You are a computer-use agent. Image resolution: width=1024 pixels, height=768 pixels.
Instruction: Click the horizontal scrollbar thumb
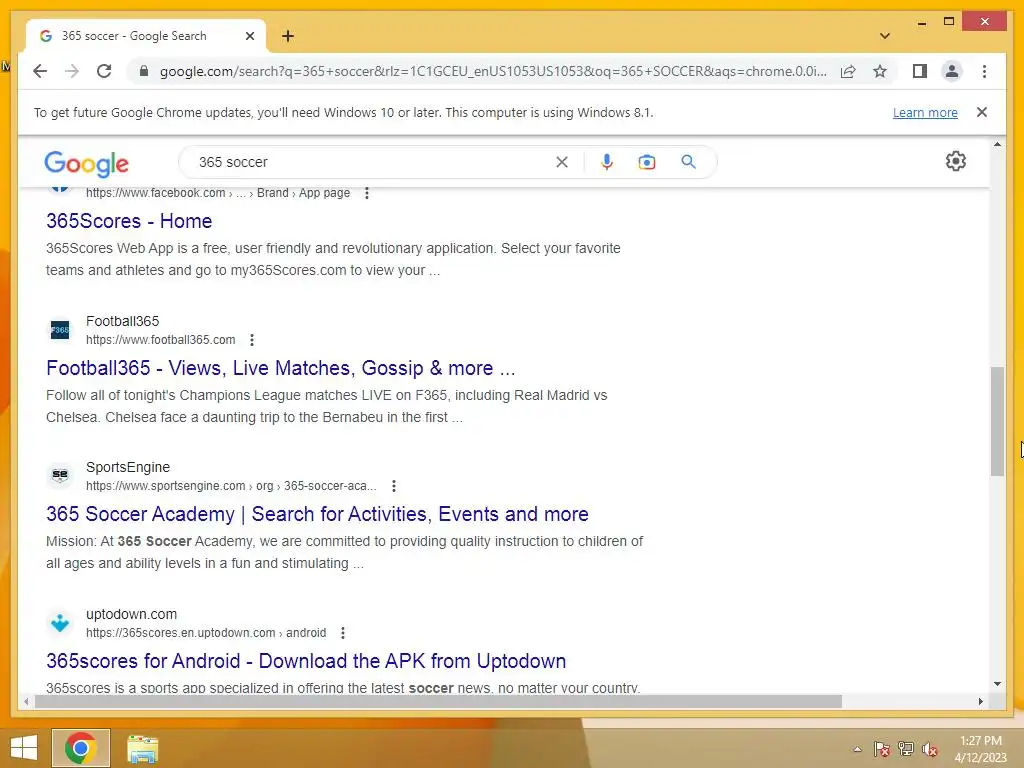(x=438, y=701)
